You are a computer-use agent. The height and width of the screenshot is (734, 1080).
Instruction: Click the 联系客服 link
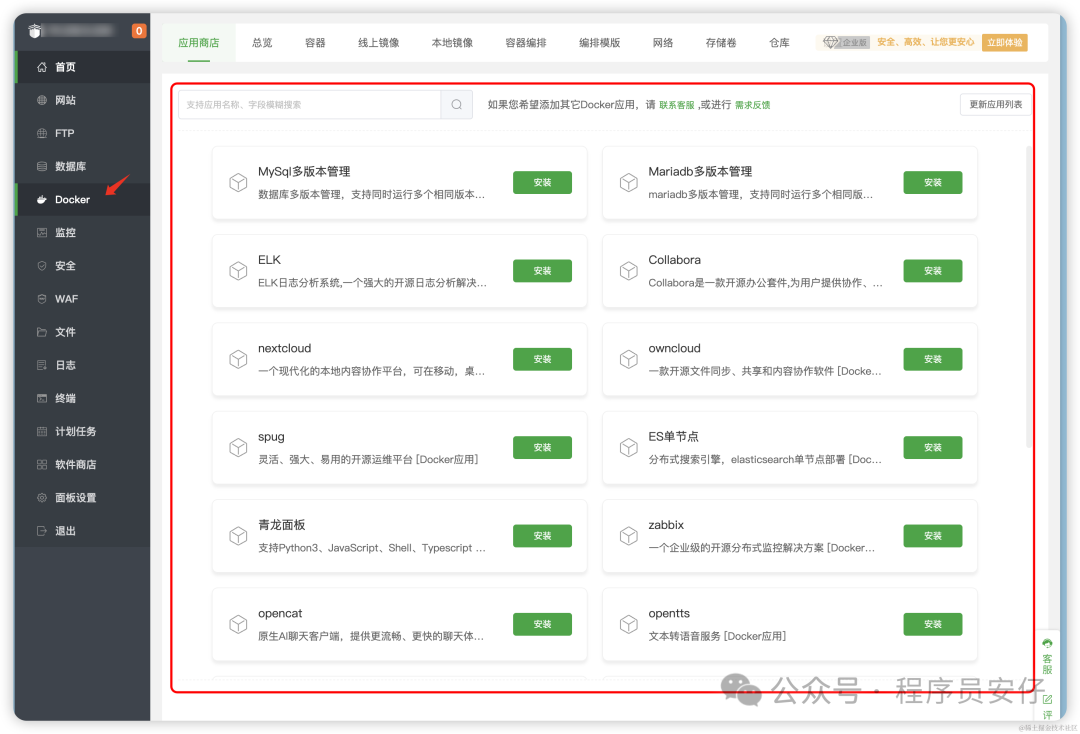[x=677, y=105]
